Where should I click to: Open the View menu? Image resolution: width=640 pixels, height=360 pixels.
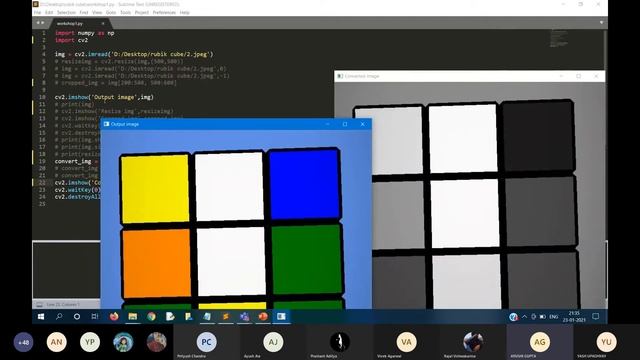(97, 13)
